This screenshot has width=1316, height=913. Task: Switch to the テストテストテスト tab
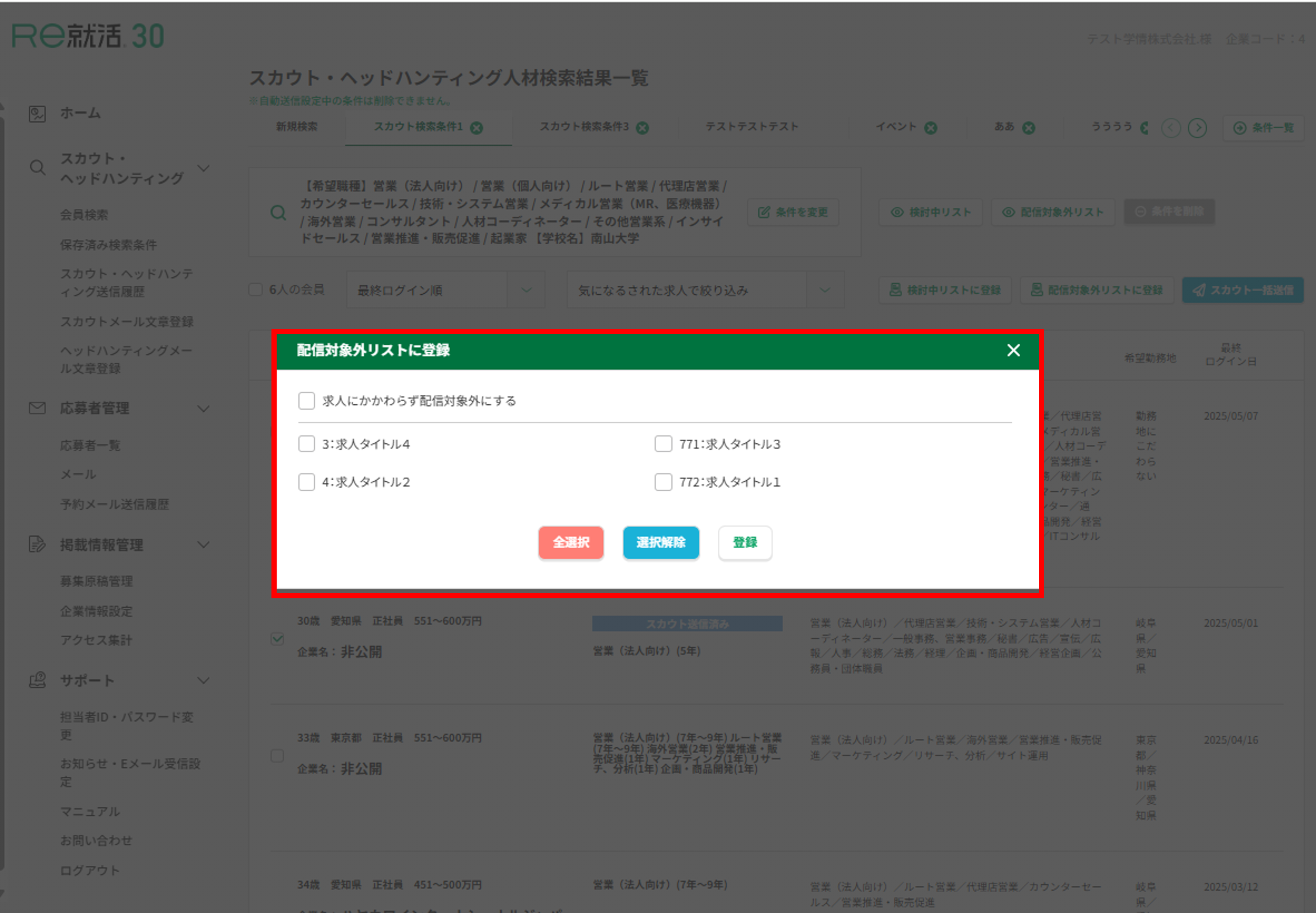[x=752, y=127]
